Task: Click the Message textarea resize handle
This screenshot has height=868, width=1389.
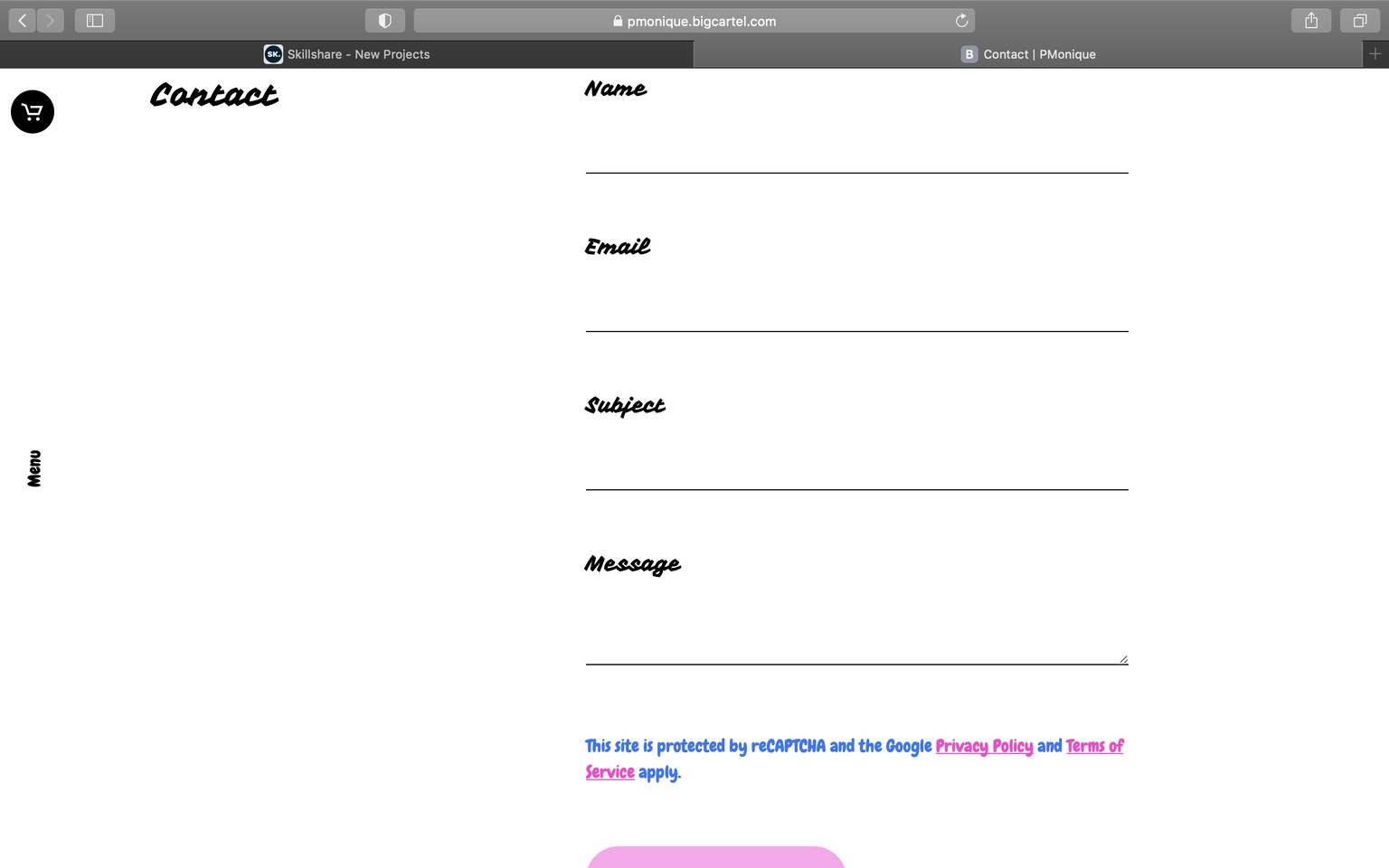Action: [1123, 659]
